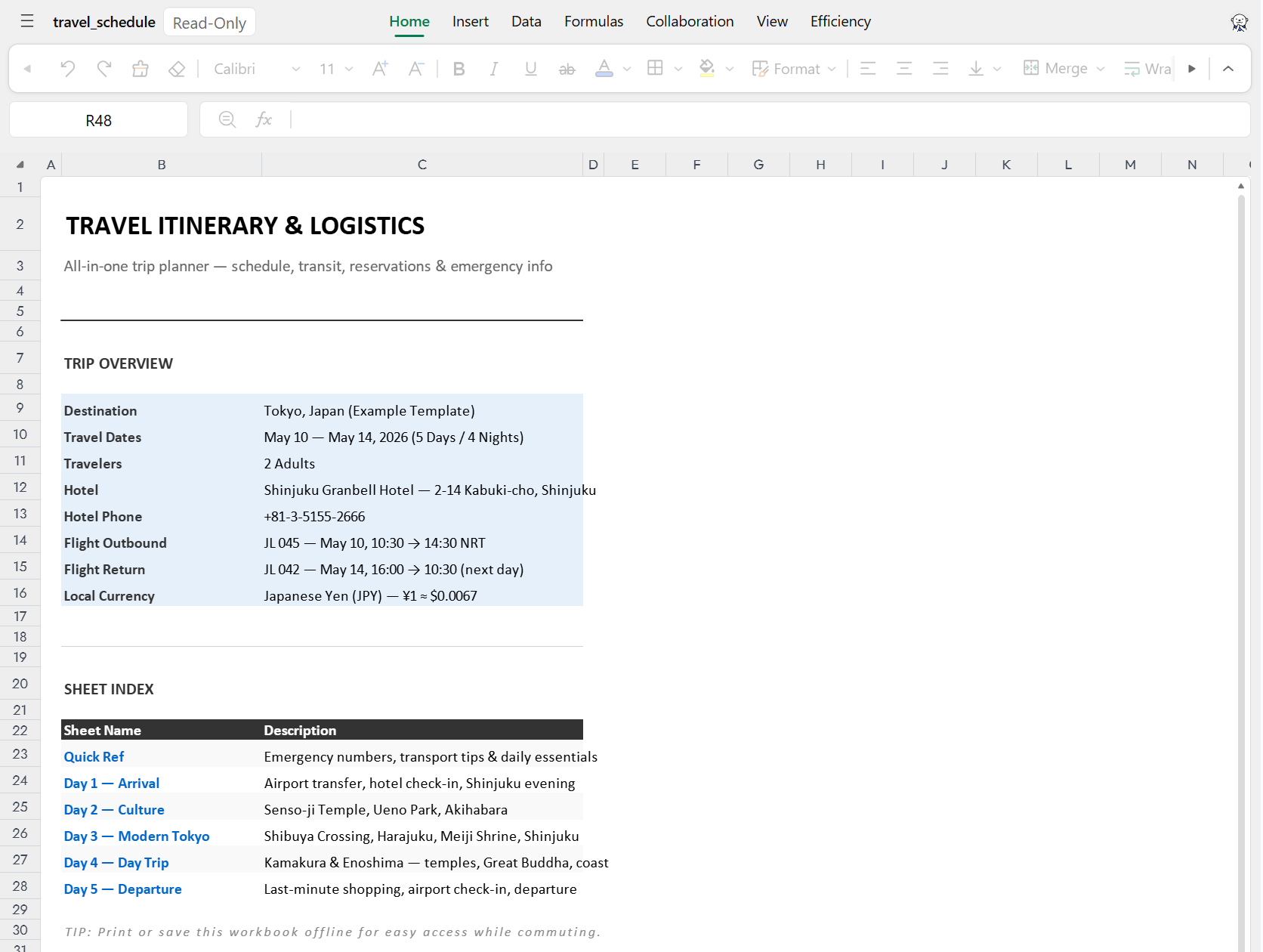Image resolution: width=1263 pixels, height=952 pixels.
Task: Open the Collaboration tab
Action: (x=690, y=22)
